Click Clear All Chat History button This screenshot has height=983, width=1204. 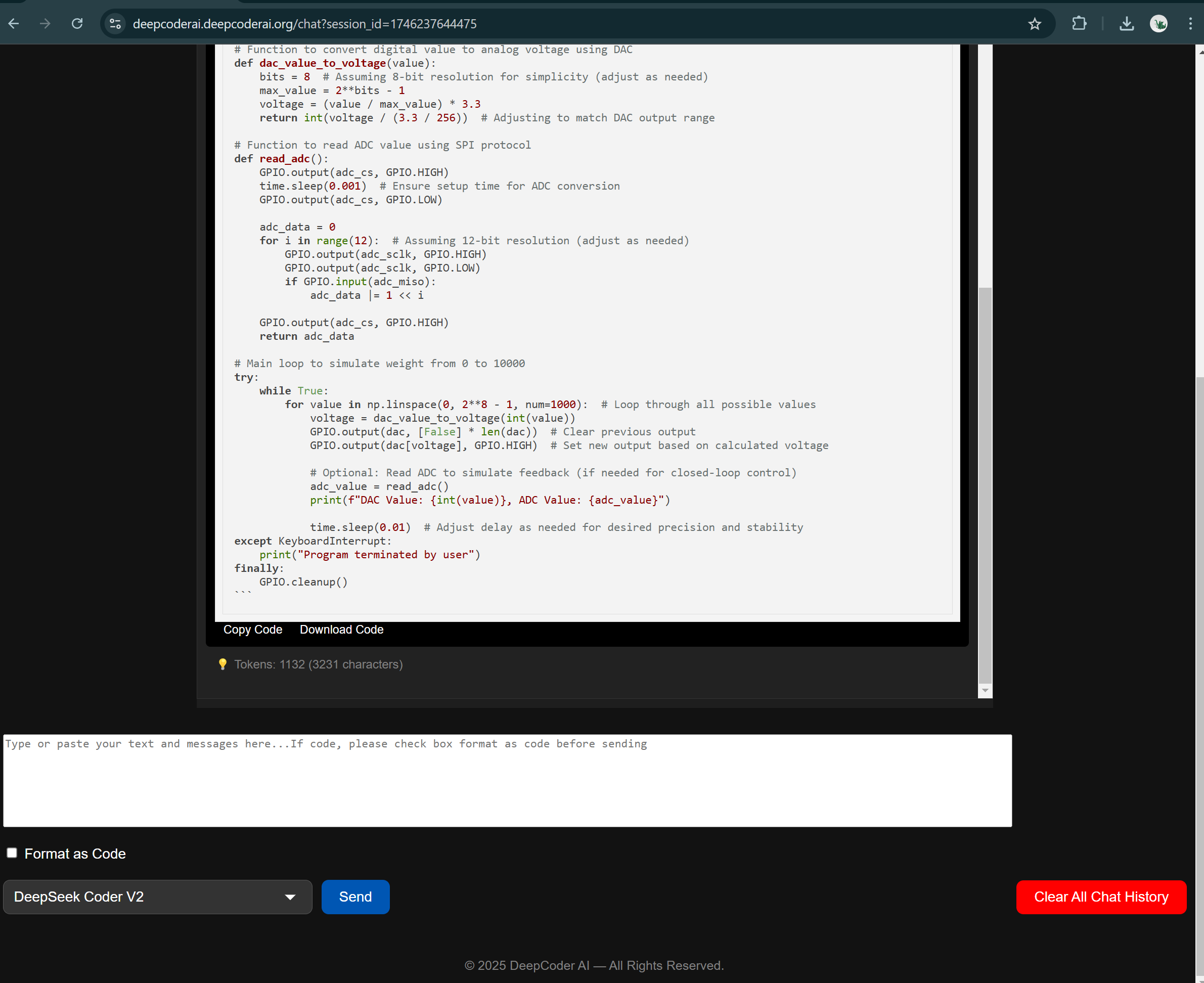(x=1101, y=897)
